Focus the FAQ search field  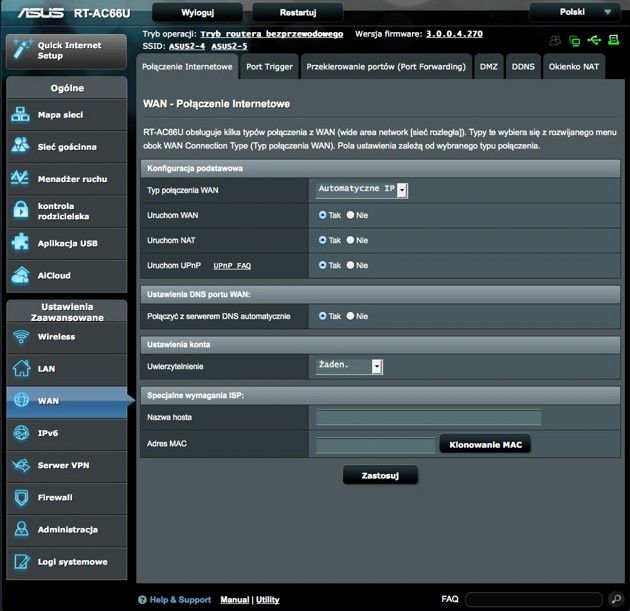coord(534,599)
